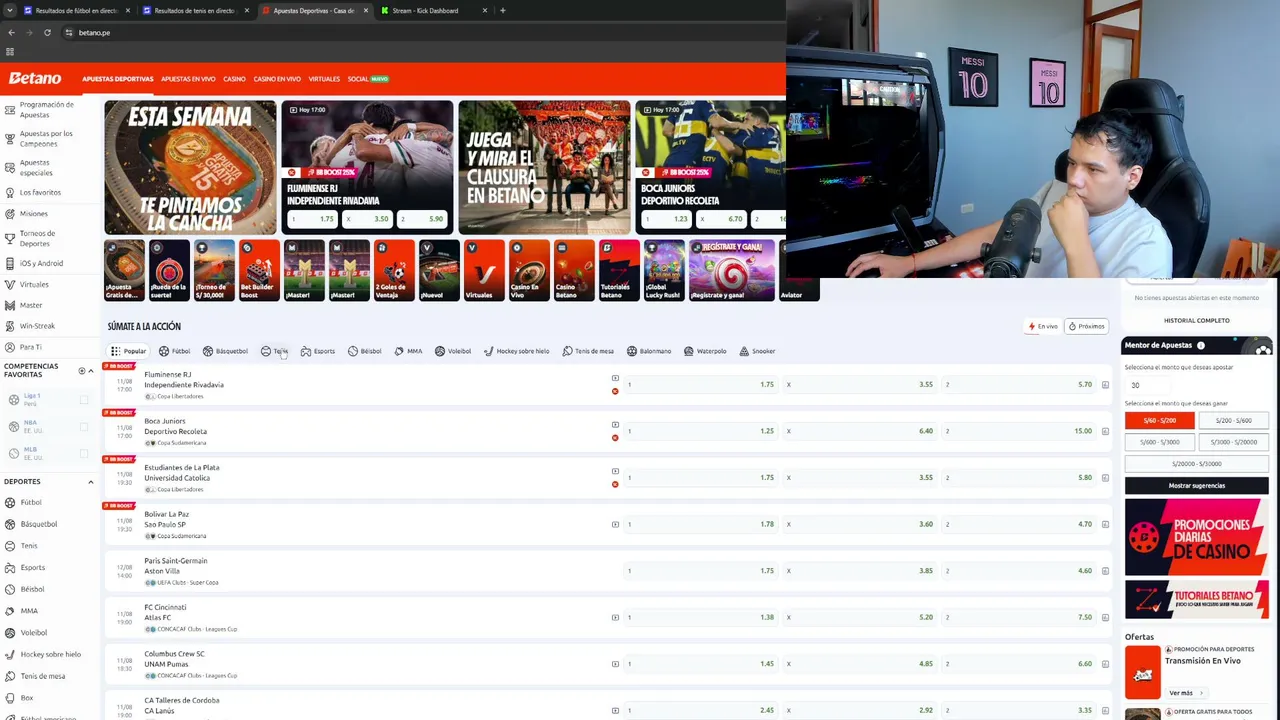Open the Casino nav tab
Viewport: 1280px width, 720px height.
[234, 79]
